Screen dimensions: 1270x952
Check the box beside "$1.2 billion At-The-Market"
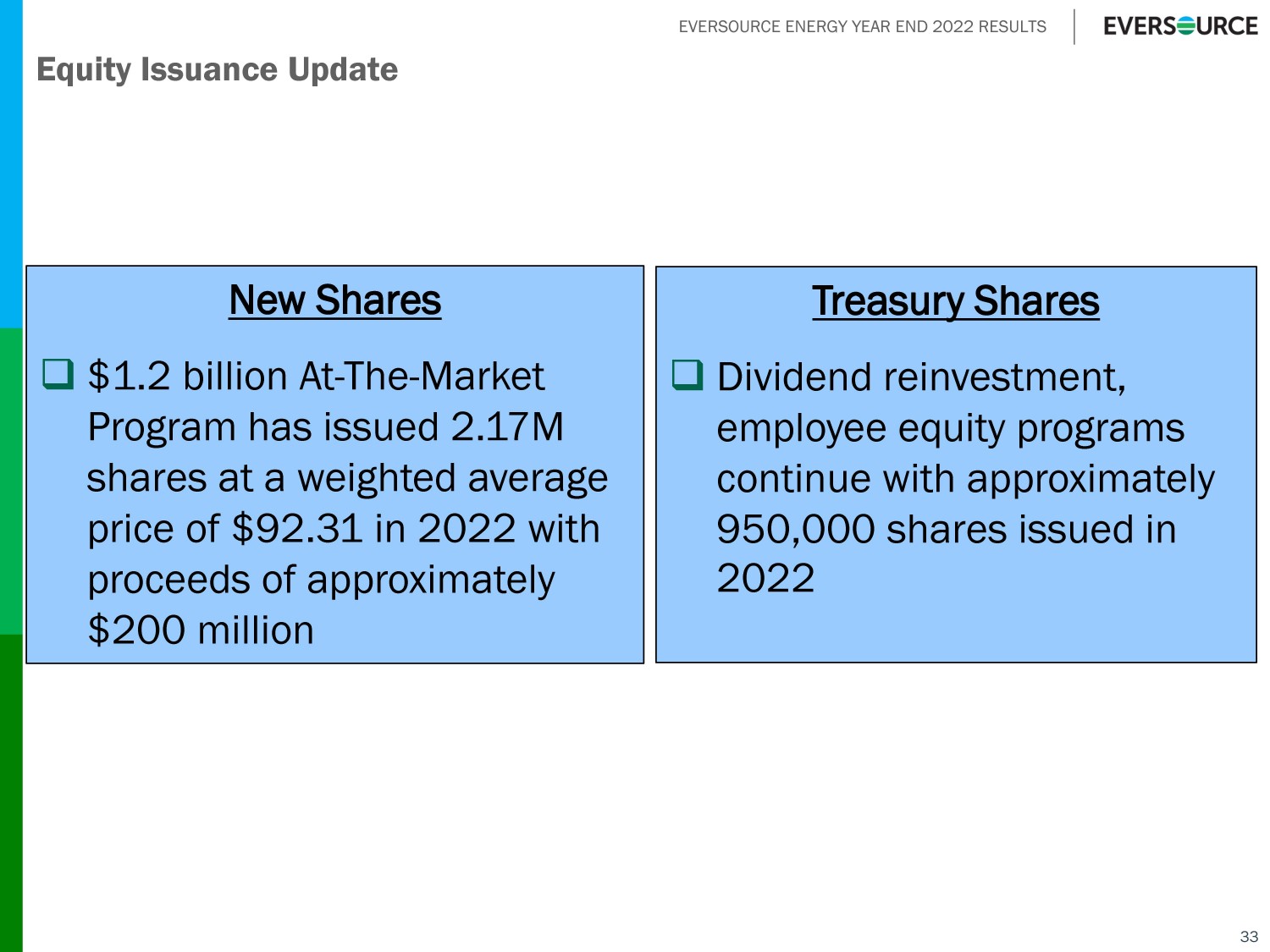(58, 373)
